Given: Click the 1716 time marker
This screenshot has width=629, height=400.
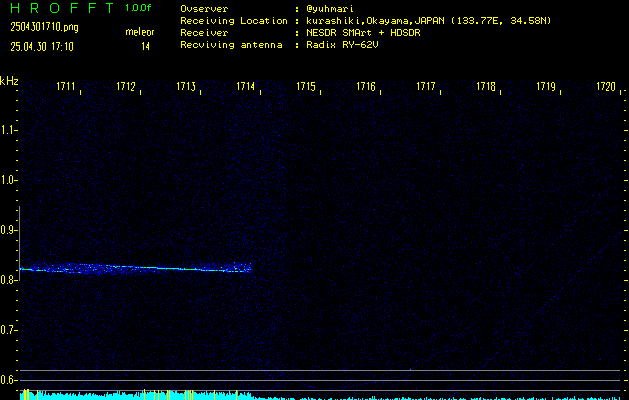Looking at the screenshot, I should (x=366, y=87).
